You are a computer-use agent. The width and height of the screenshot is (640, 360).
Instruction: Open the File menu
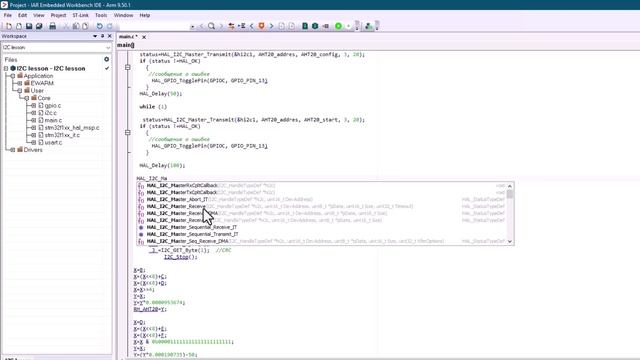[8, 15]
